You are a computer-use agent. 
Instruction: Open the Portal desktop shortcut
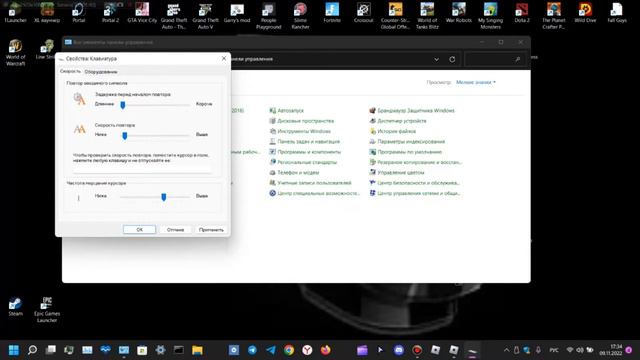point(78,13)
